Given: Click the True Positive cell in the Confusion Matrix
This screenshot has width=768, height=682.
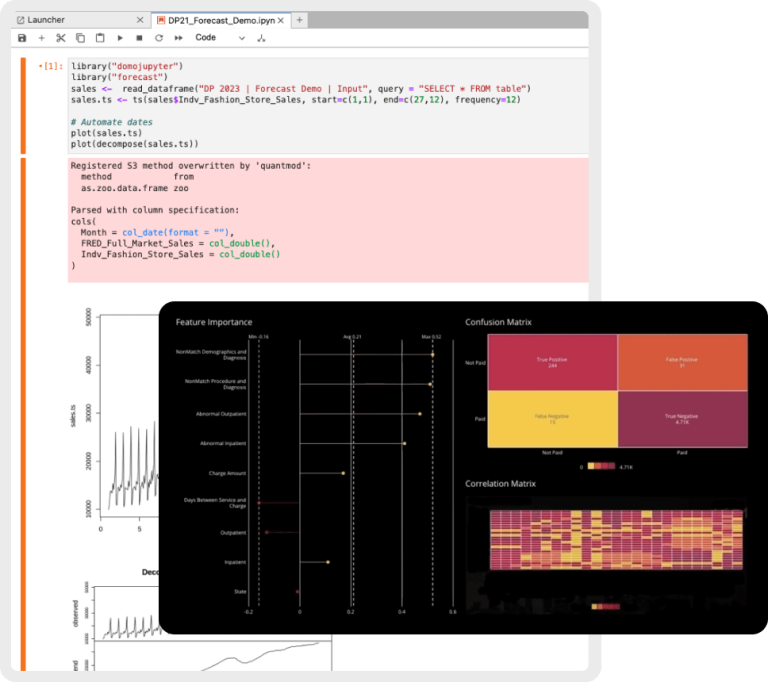Looking at the screenshot, I should click(552, 362).
